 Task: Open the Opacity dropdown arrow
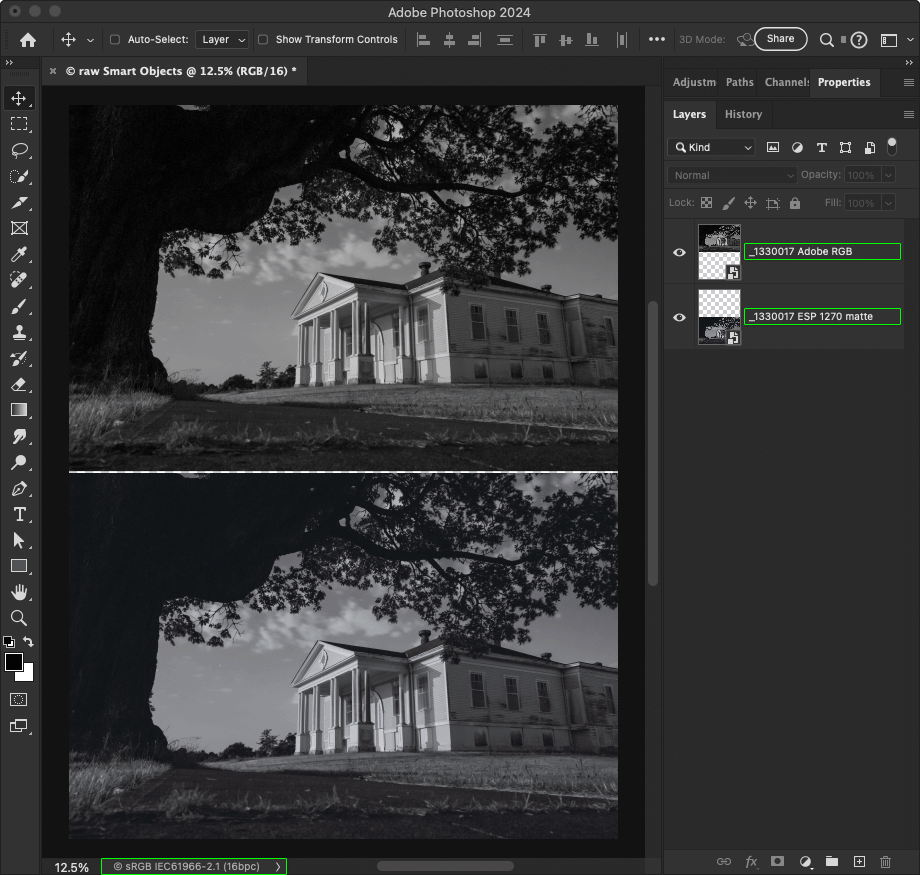[888, 175]
